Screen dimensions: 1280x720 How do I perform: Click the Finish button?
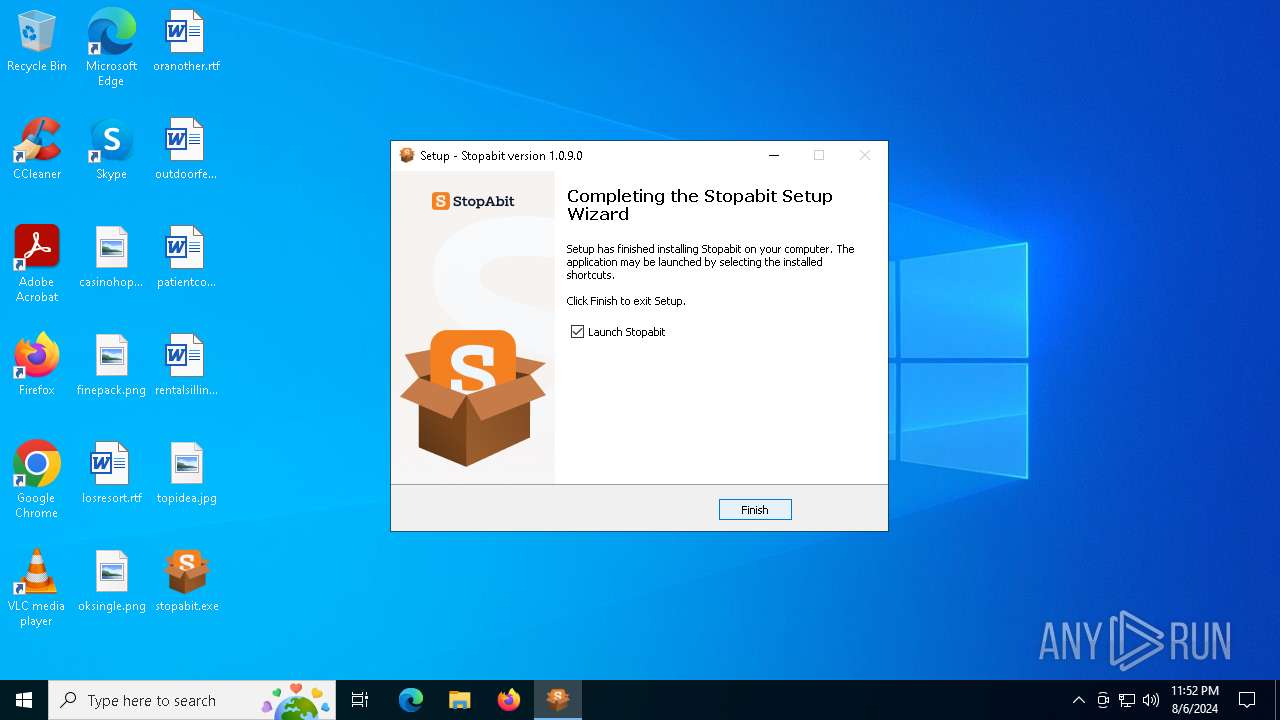click(755, 510)
